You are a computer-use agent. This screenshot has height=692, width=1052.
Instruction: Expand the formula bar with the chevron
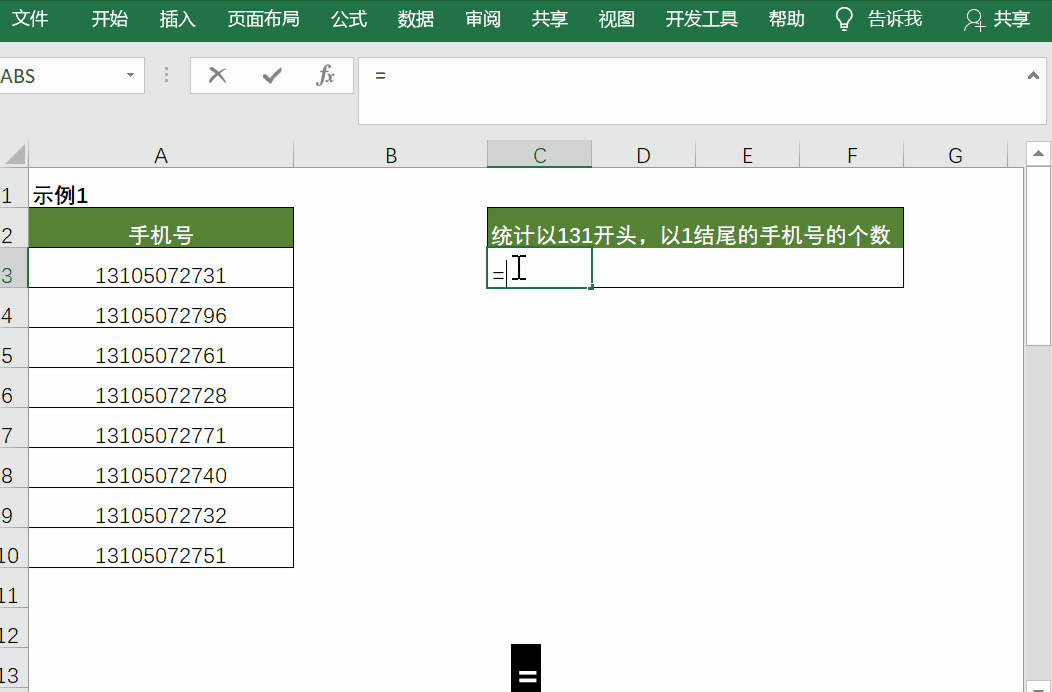1033,76
